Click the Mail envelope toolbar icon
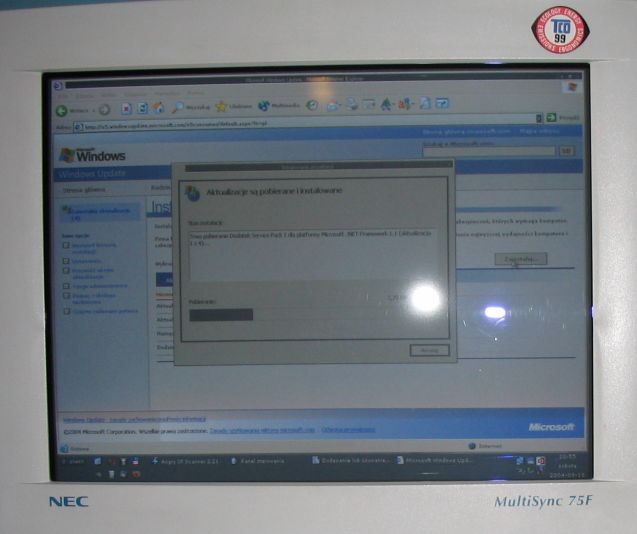637x534 pixels. (x=333, y=105)
